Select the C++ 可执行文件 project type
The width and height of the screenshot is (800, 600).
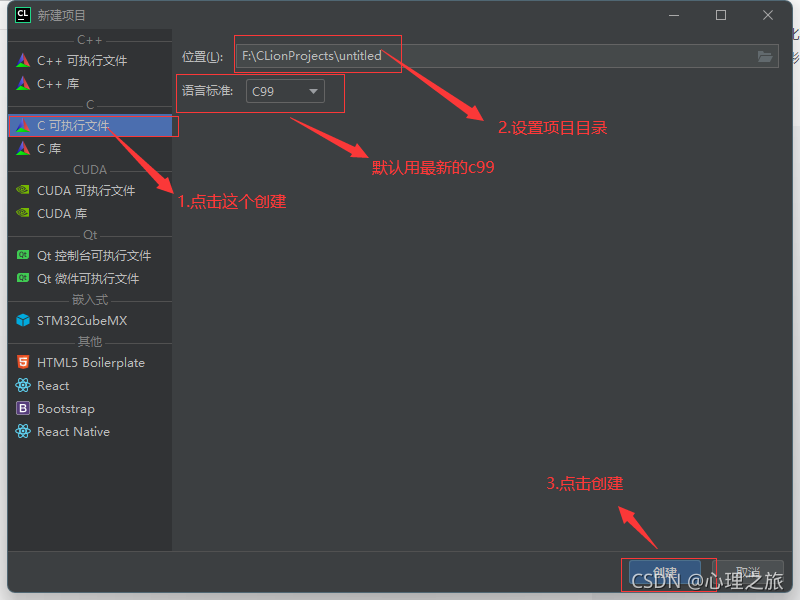(x=90, y=61)
